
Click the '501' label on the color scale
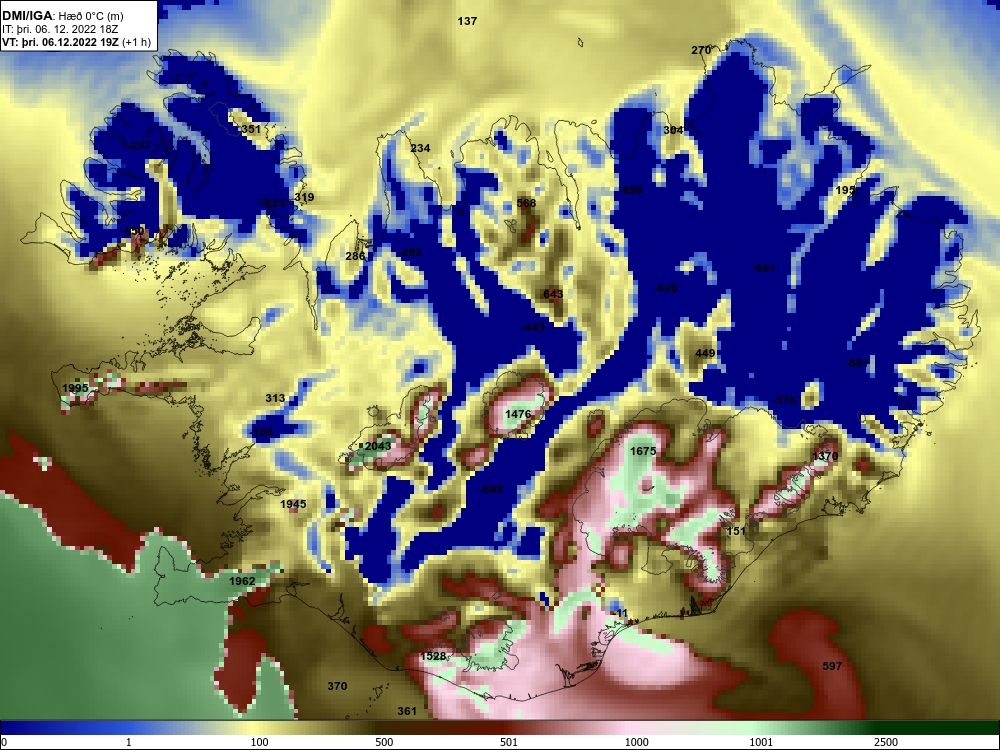509,742
